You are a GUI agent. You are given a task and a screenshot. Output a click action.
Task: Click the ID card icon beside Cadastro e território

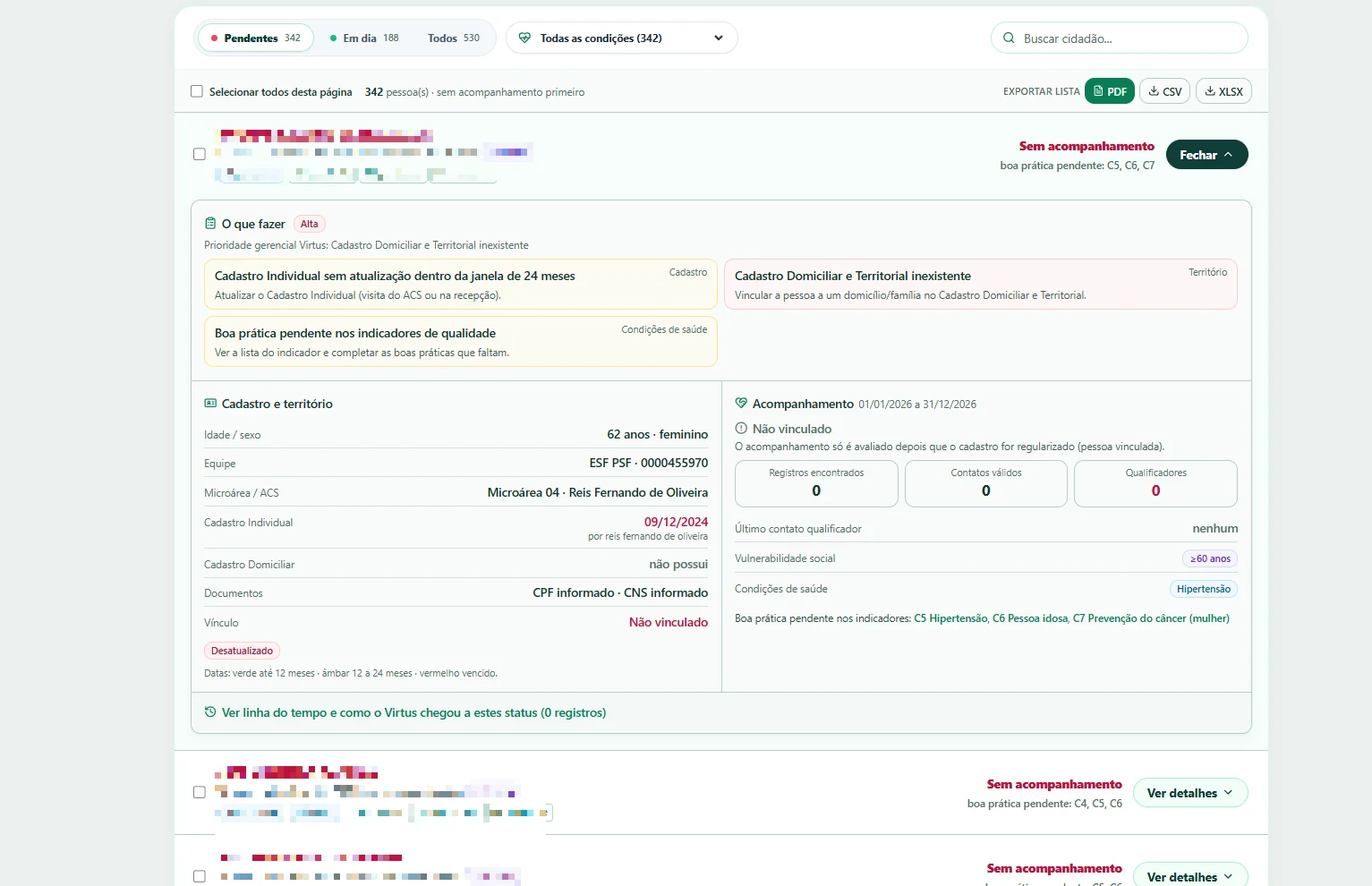click(x=210, y=404)
